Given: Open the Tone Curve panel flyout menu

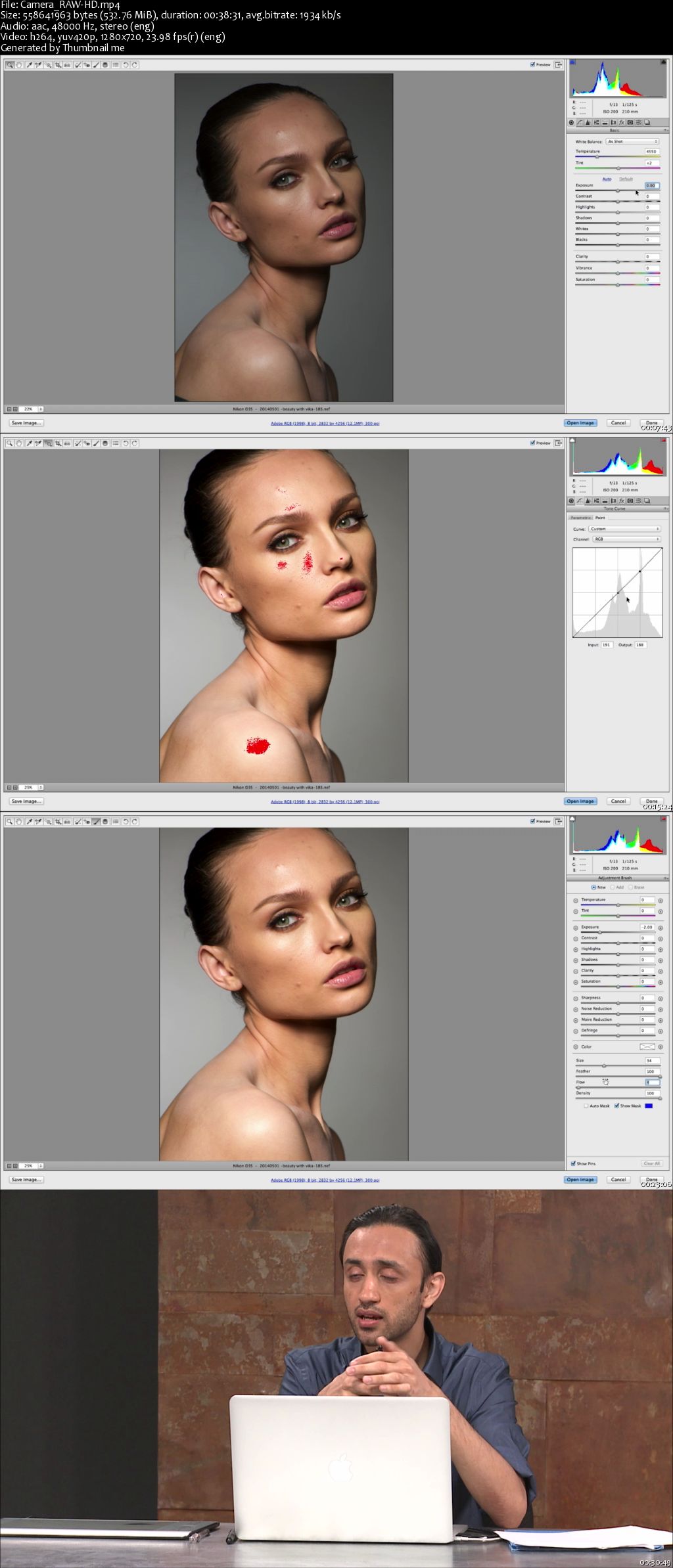Looking at the screenshot, I should (x=666, y=509).
